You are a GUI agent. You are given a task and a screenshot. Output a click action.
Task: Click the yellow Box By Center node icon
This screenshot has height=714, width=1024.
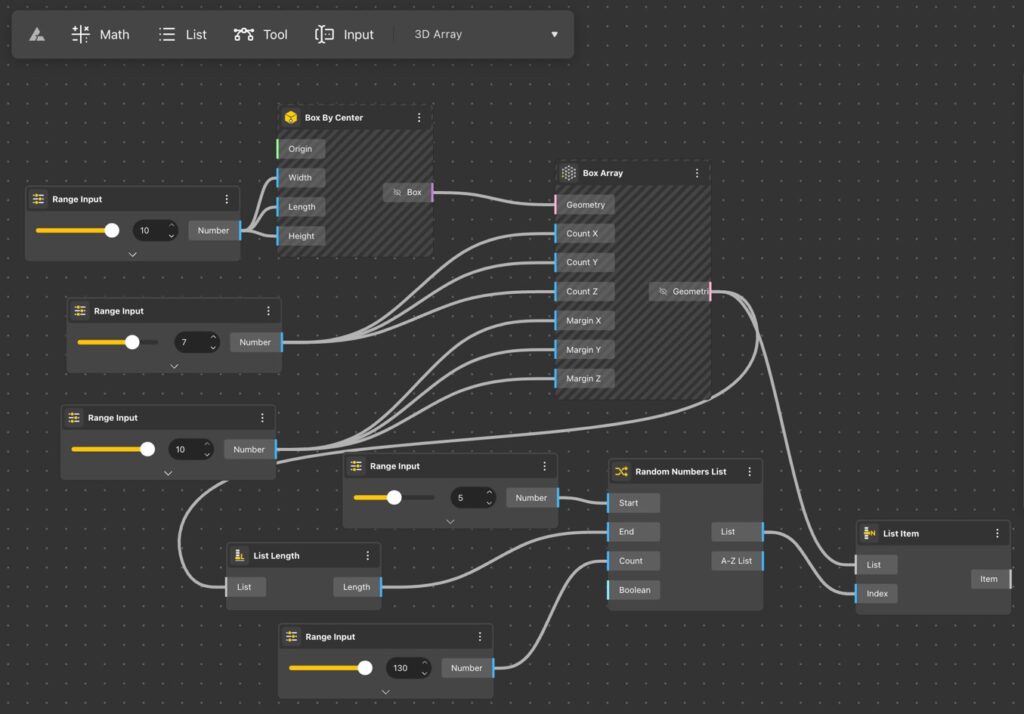pos(292,117)
